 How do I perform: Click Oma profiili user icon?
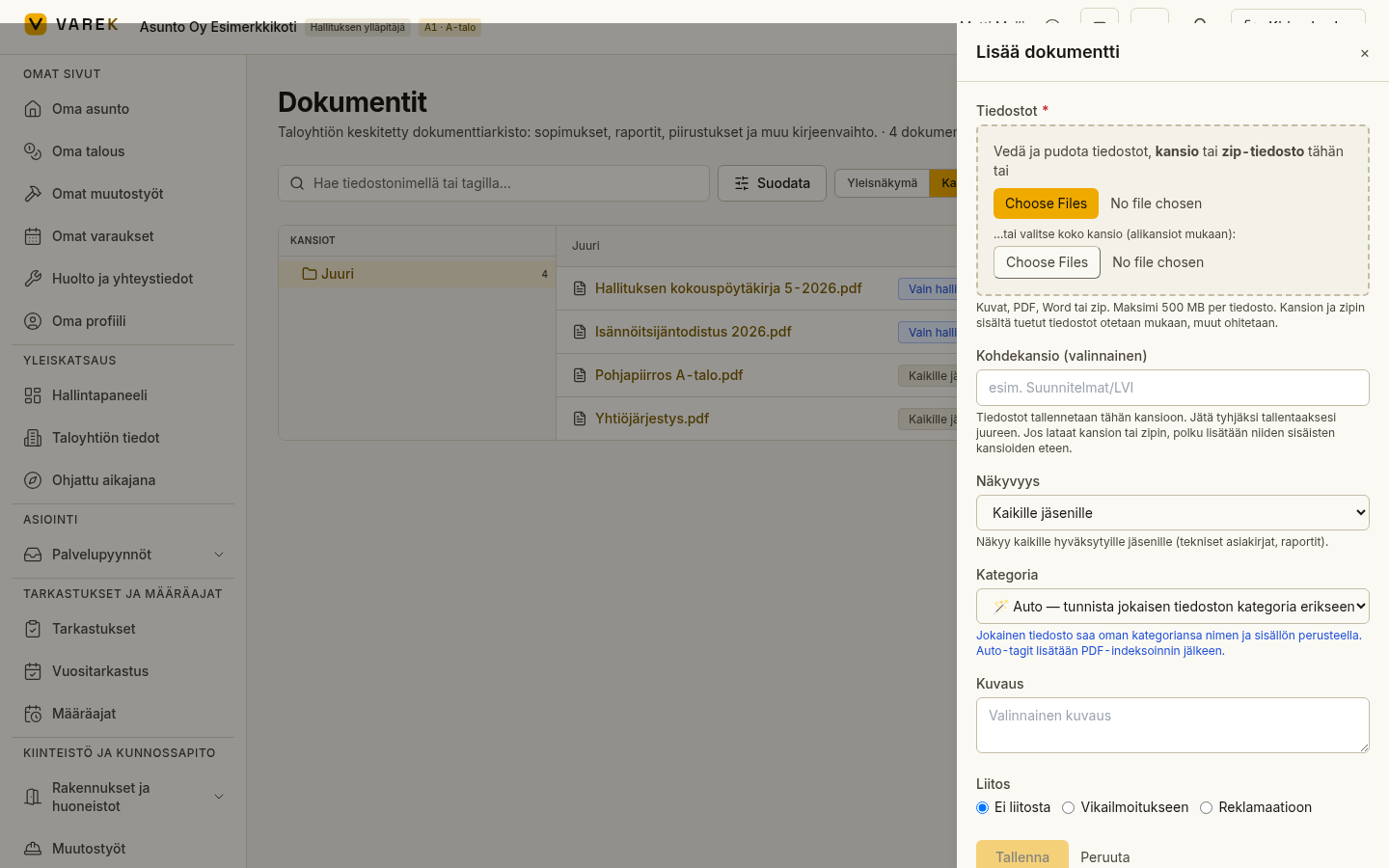click(33, 321)
